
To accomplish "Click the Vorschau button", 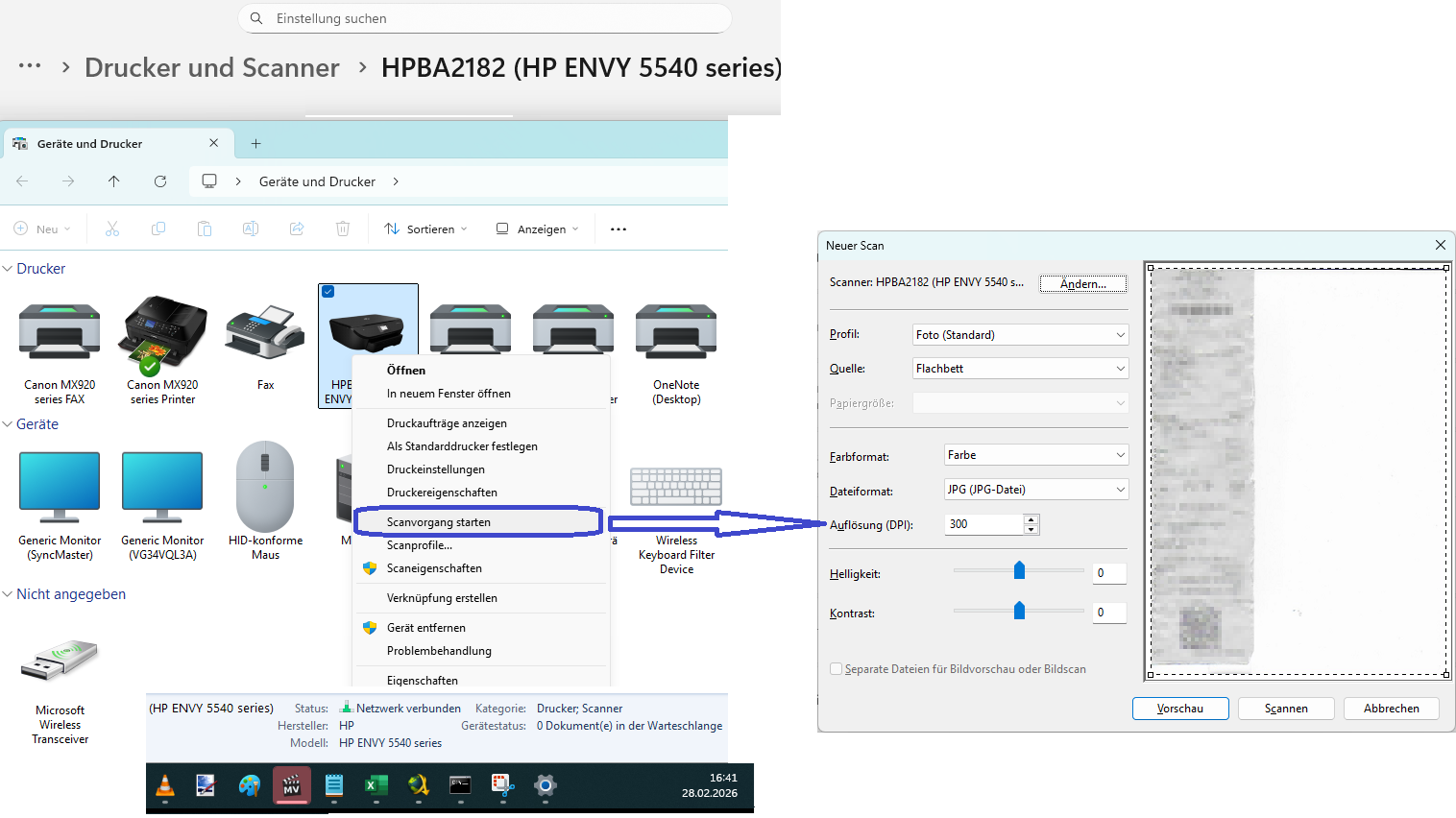I will pos(1180,709).
